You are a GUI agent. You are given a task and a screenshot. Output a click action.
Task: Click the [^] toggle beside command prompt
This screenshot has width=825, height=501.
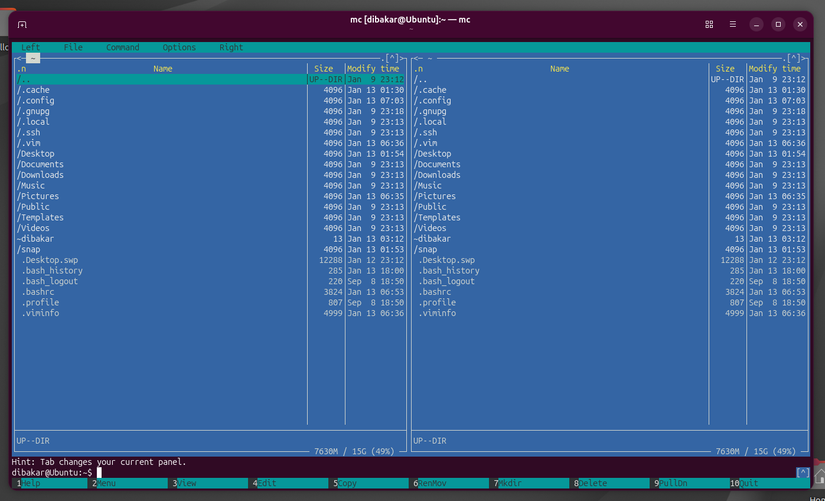click(802, 473)
